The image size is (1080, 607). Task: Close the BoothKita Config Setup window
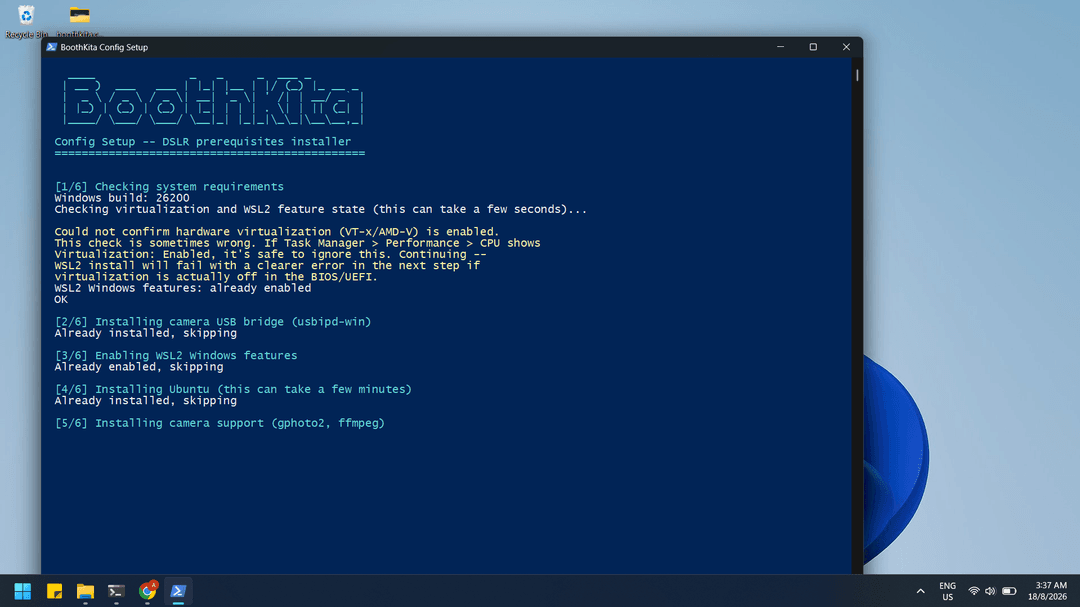point(847,47)
